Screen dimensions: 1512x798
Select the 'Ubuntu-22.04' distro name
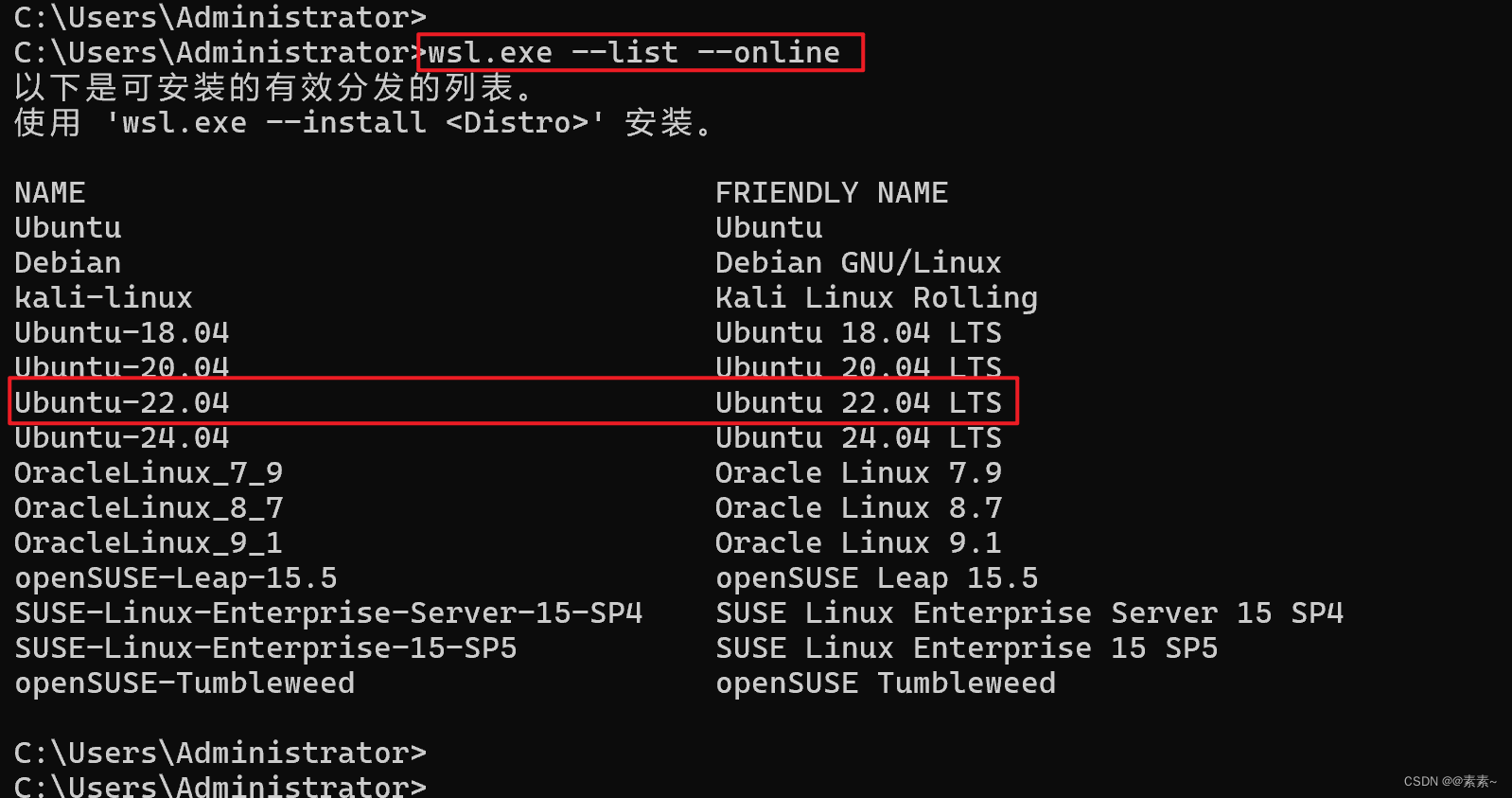122,402
